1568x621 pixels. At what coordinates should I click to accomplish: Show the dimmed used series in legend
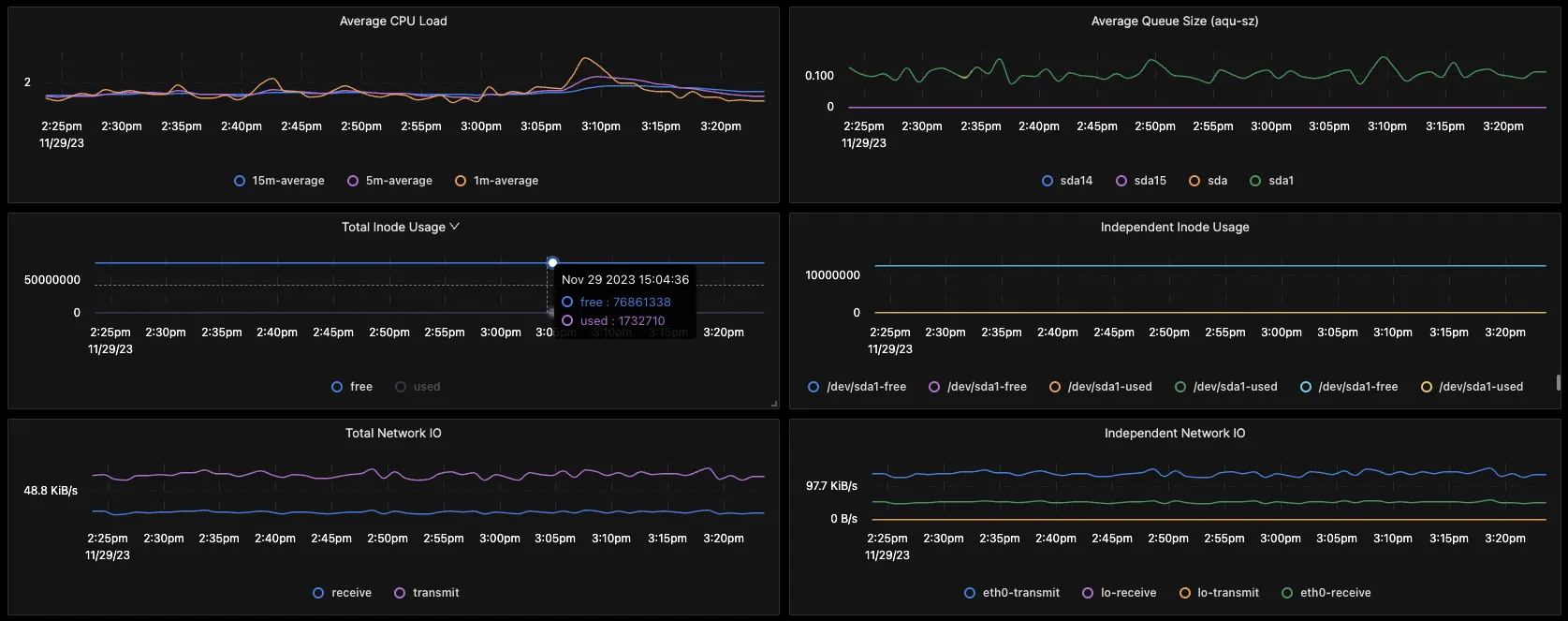tap(418, 387)
